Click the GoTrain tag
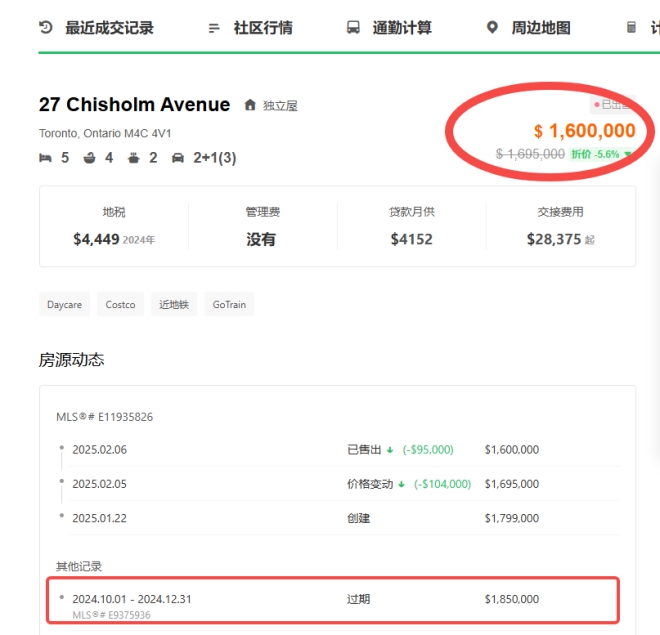The height and width of the screenshot is (635, 660). point(228,305)
